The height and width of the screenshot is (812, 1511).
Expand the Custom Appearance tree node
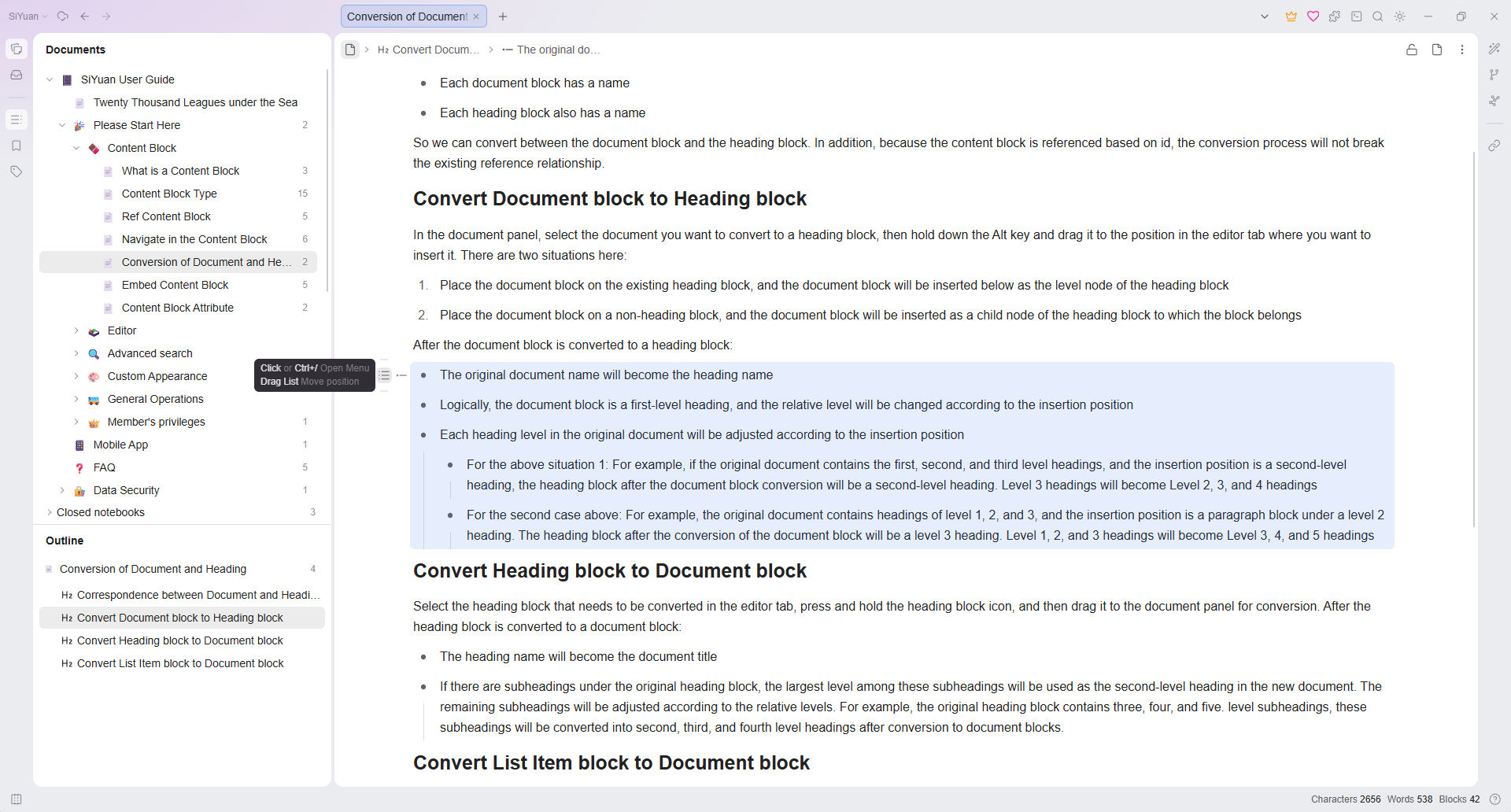point(76,376)
